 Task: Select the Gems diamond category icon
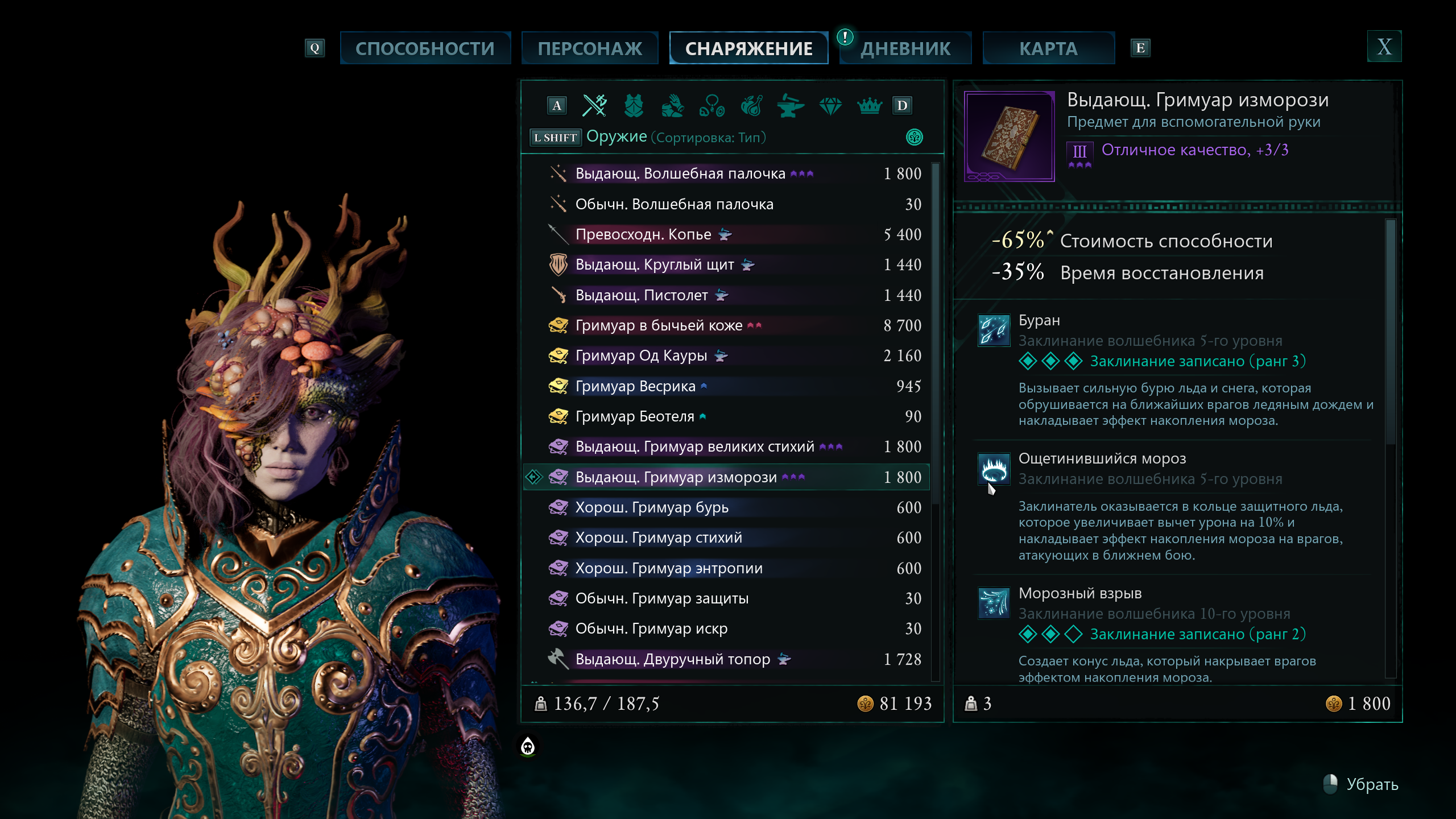(830, 105)
